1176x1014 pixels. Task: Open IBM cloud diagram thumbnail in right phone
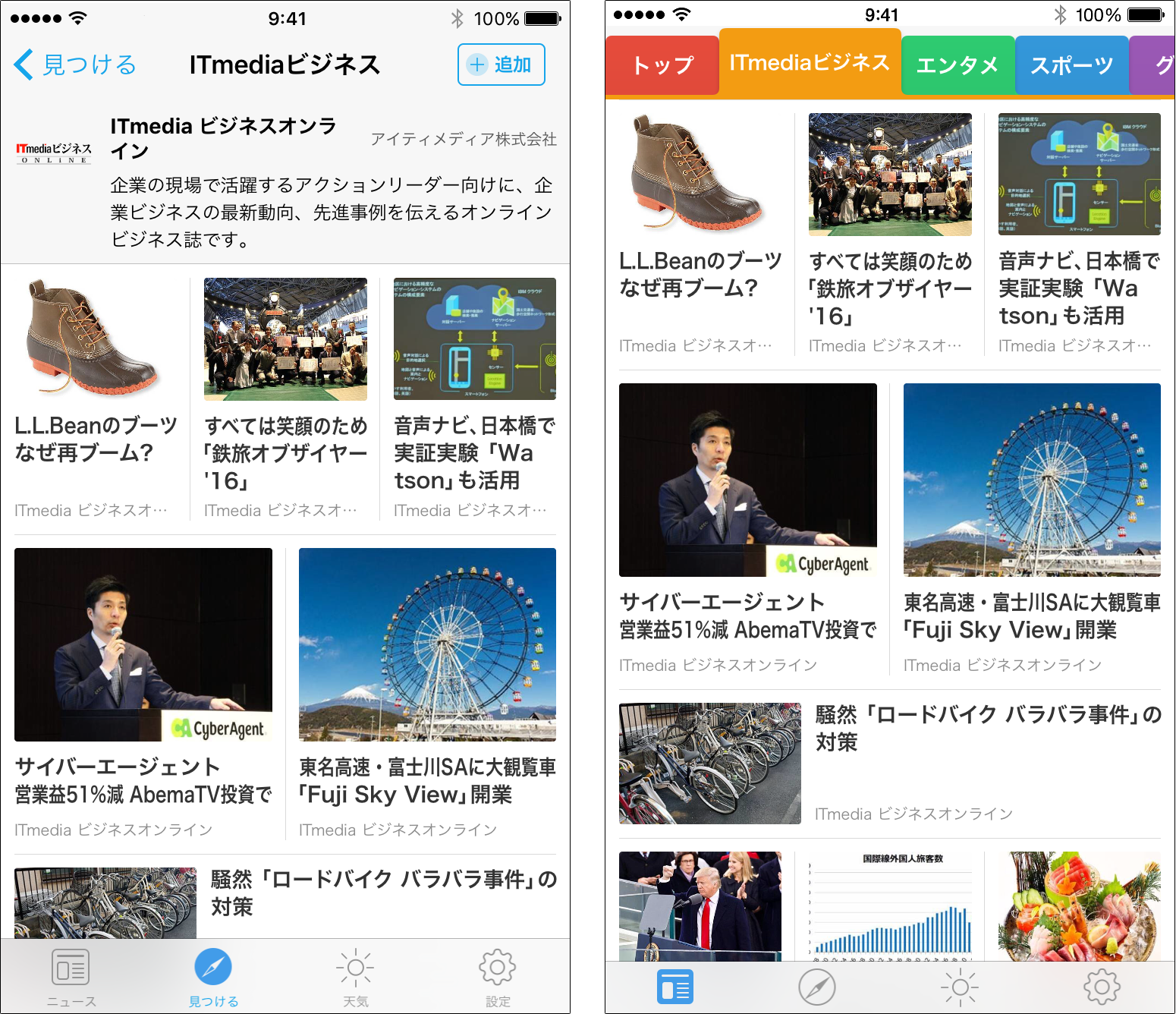1080,174
